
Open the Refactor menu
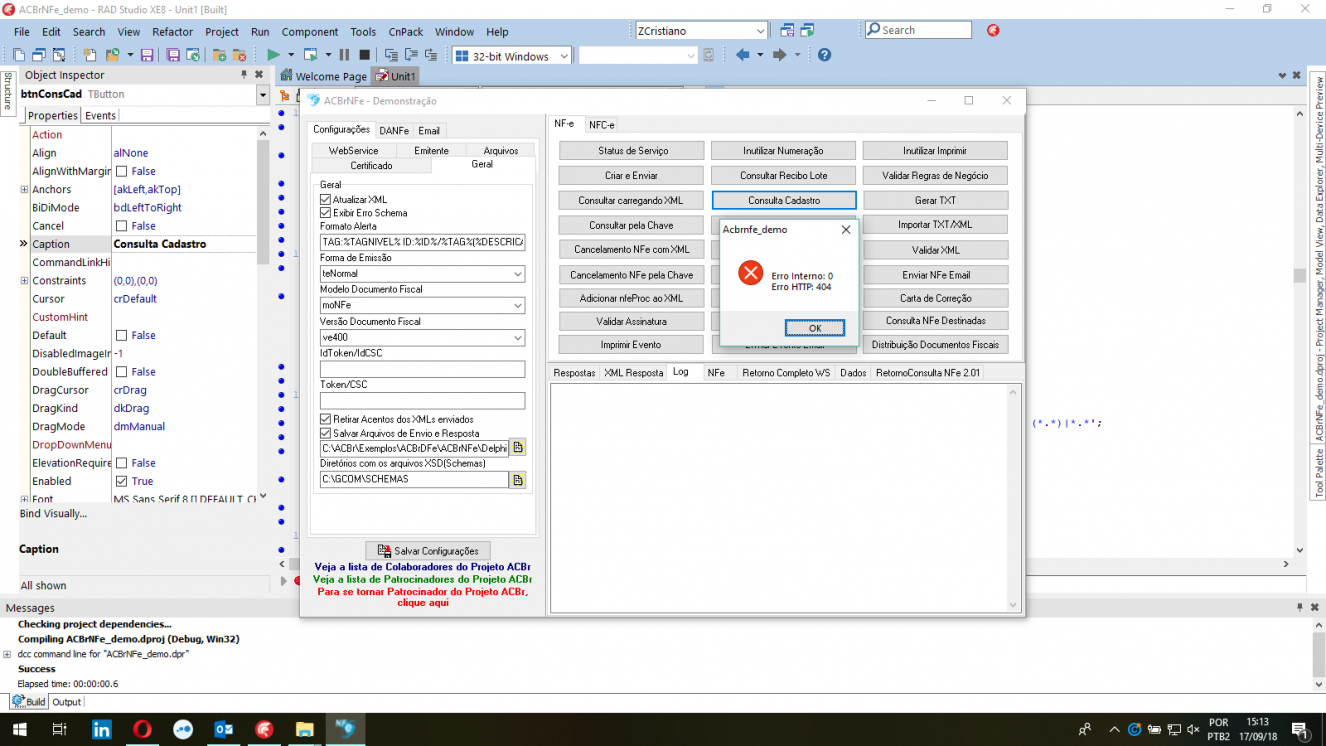173,32
